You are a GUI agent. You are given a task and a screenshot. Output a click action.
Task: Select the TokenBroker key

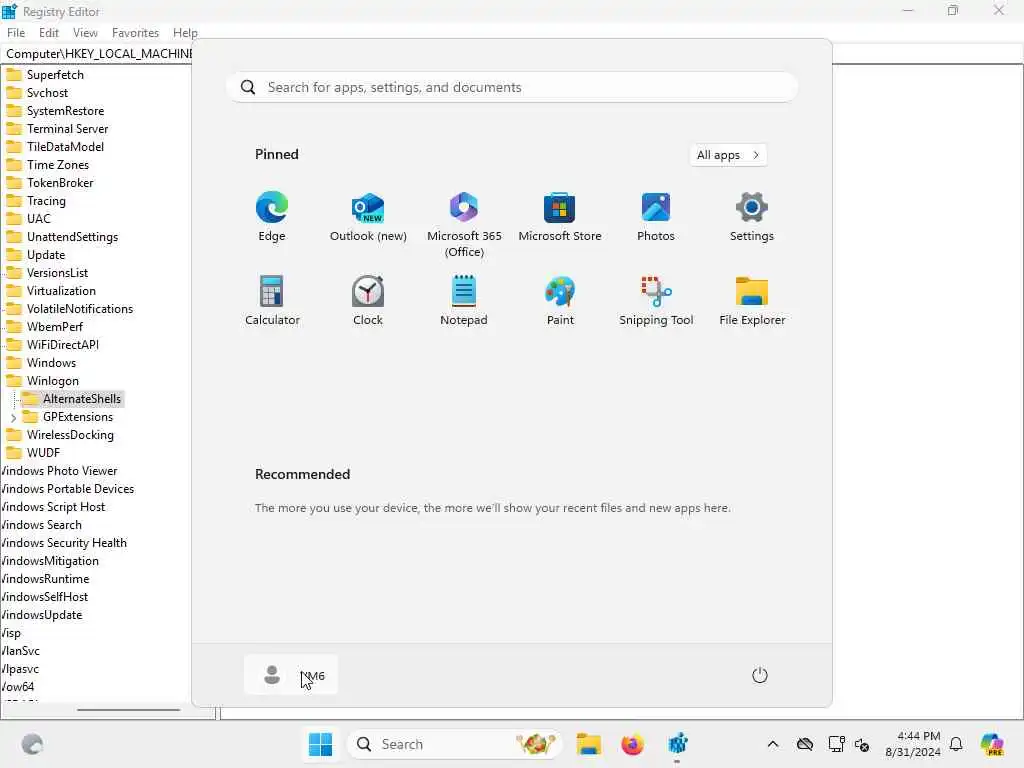pos(60,183)
